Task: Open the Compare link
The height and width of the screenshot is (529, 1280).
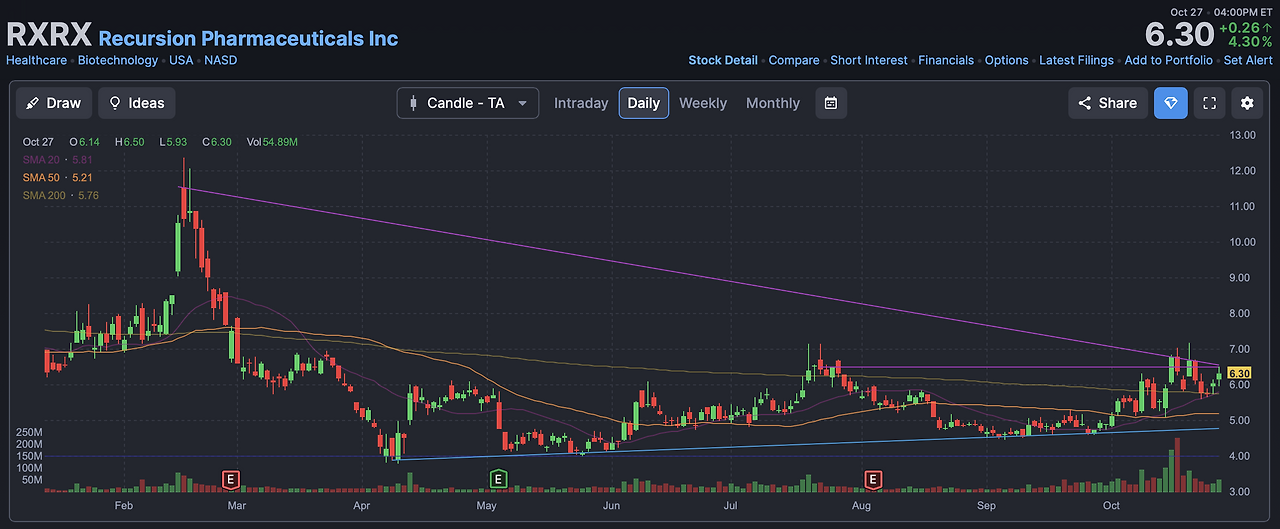Action: click(x=794, y=60)
